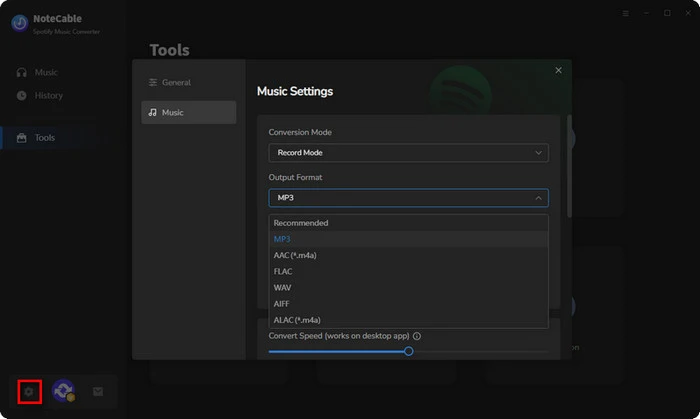Choose MP3 from the format list
The height and width of the screenshot is (419, 700).
[282, 239]
